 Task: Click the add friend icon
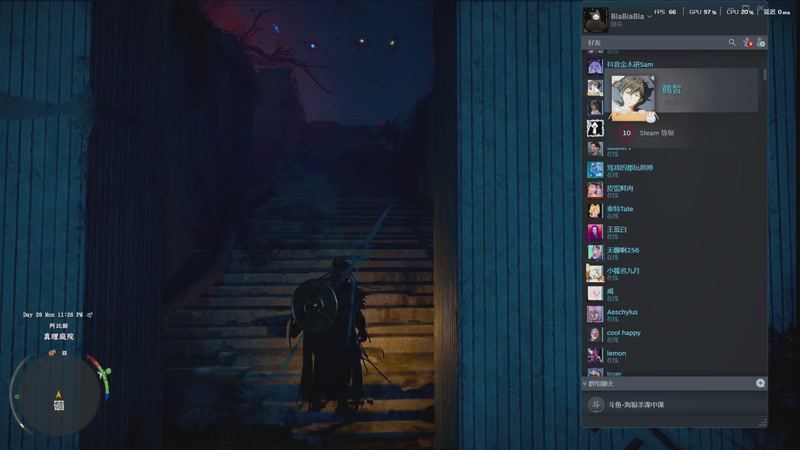761,42
